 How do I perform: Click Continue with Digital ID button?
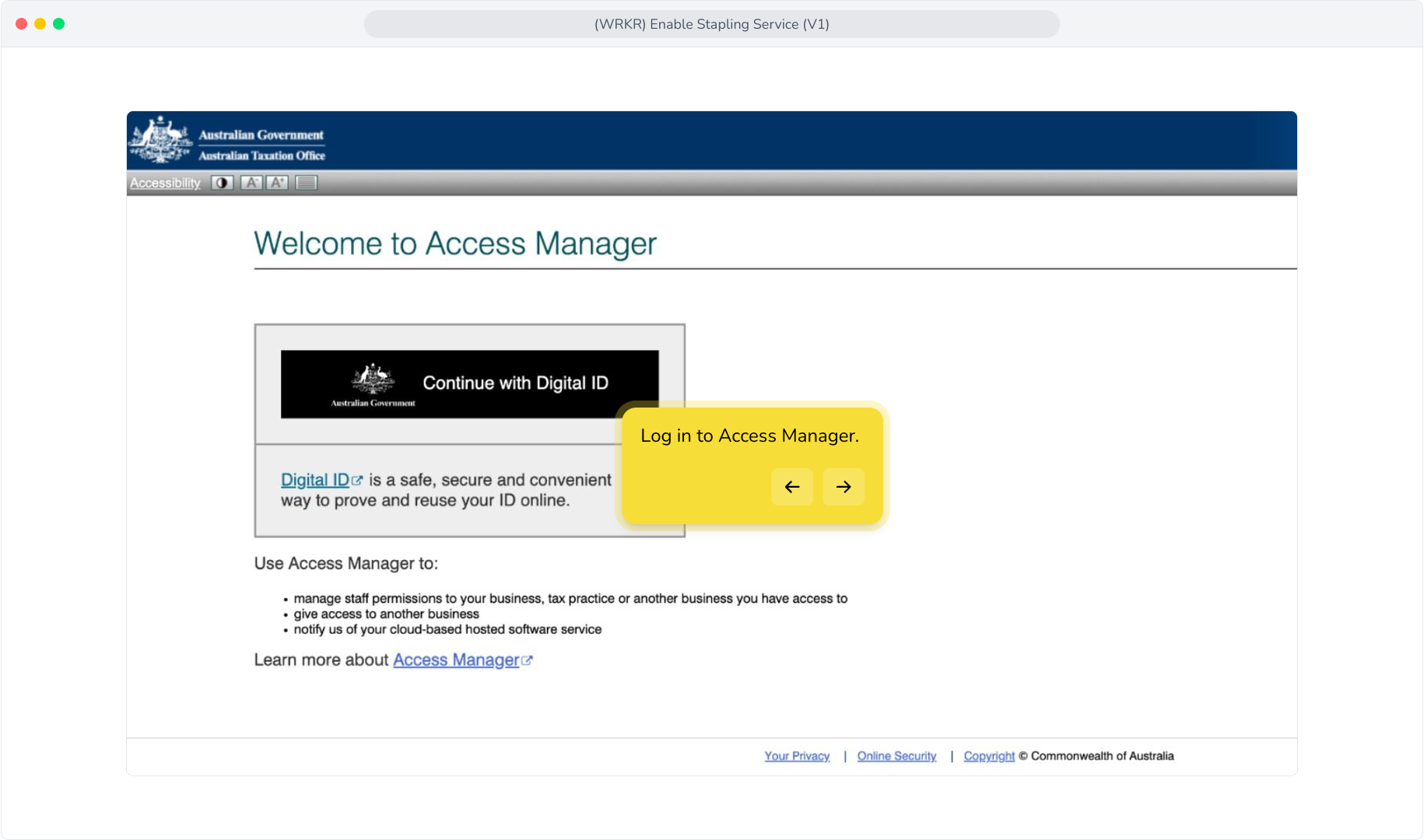pyautogui.click(x=470, y=384)
